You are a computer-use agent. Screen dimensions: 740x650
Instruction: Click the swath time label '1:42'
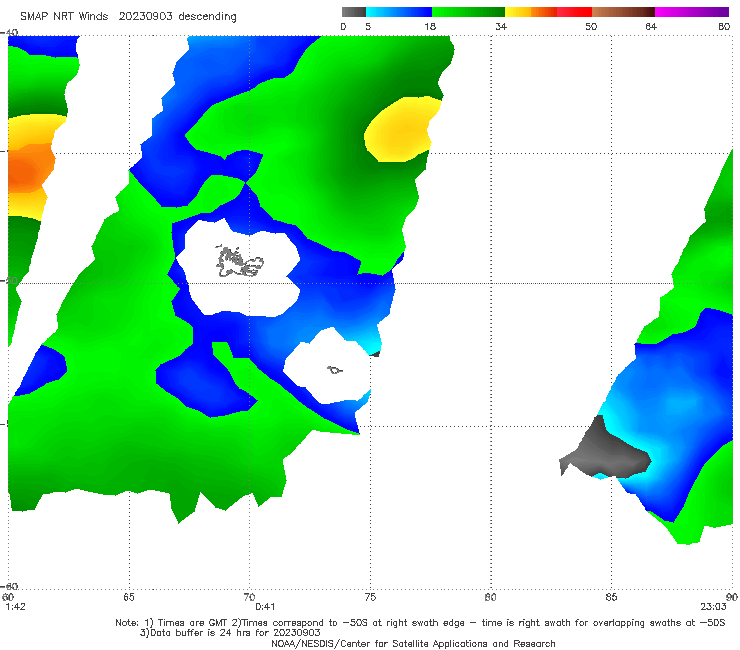[x=15, y=607]
